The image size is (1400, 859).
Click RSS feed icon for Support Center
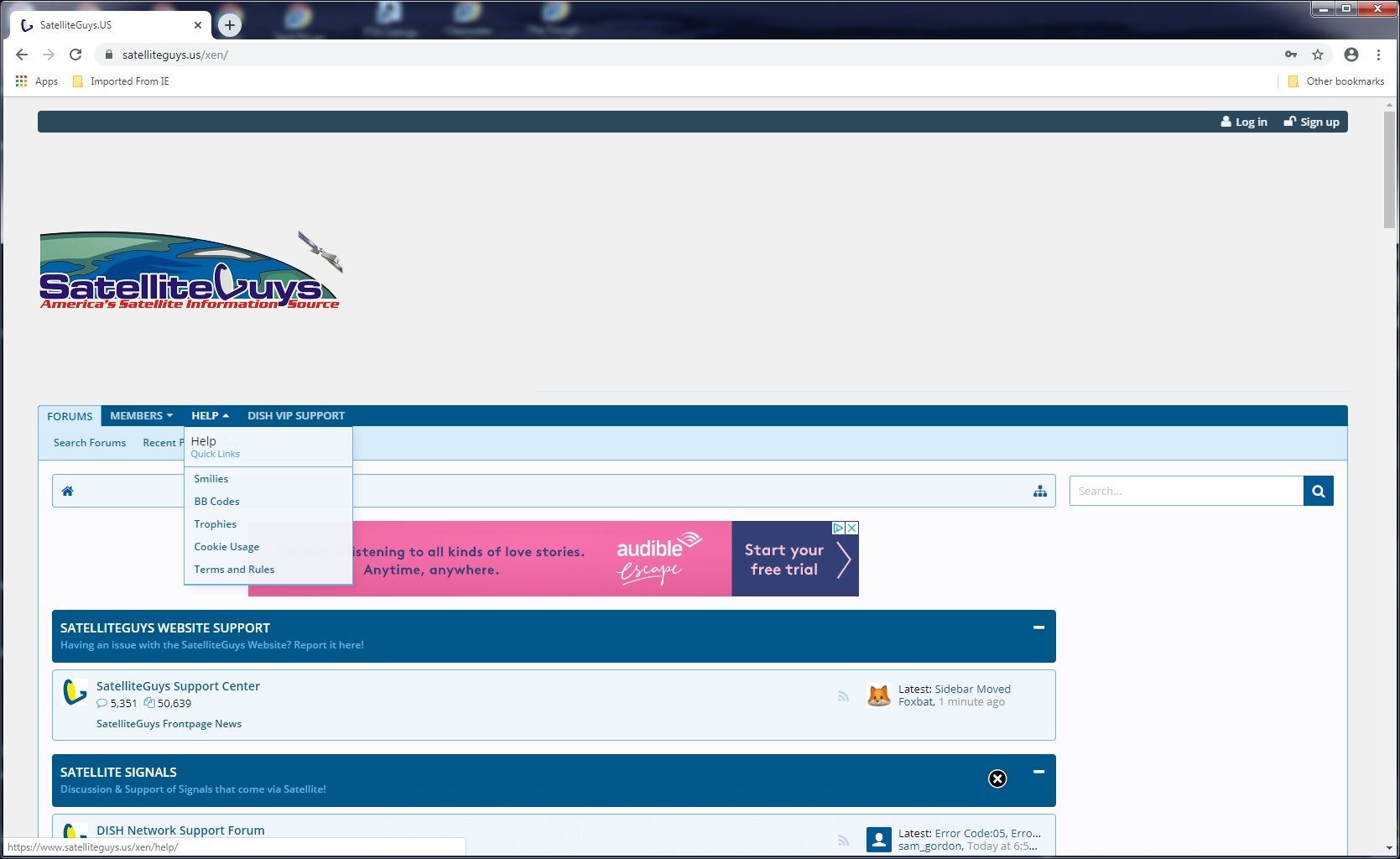pos(843,696)
